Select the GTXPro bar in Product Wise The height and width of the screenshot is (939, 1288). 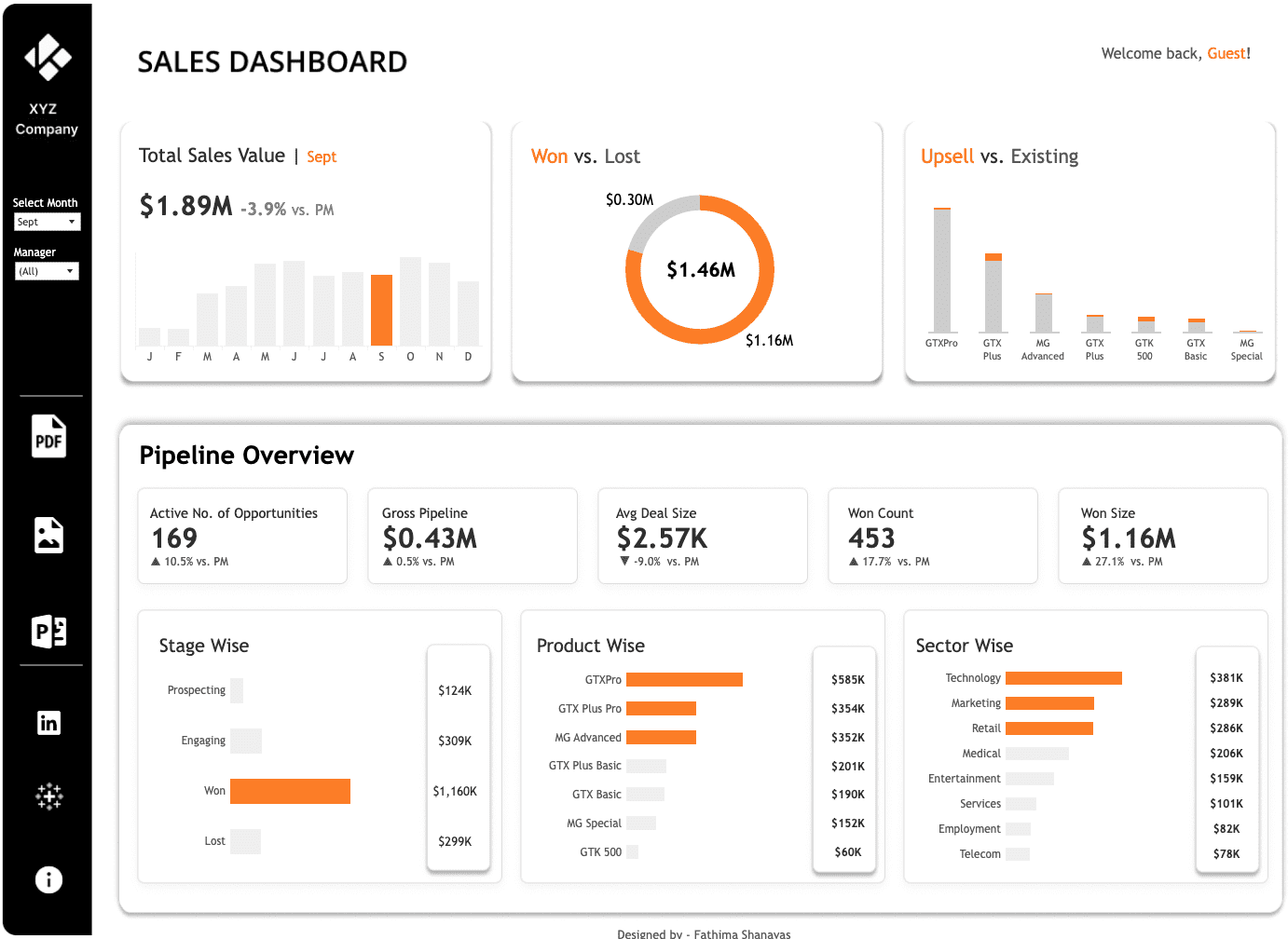[x=684, y=679]
